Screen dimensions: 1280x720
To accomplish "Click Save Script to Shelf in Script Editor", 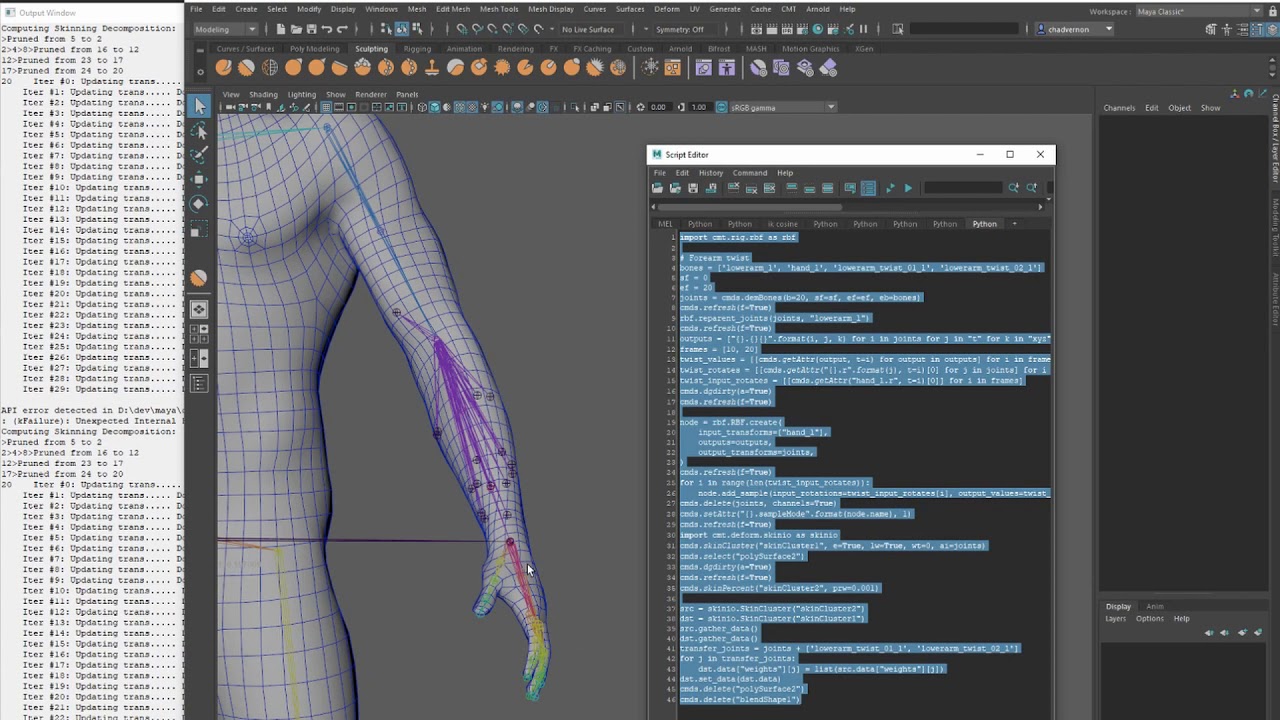I will click(x=711, y=188).
